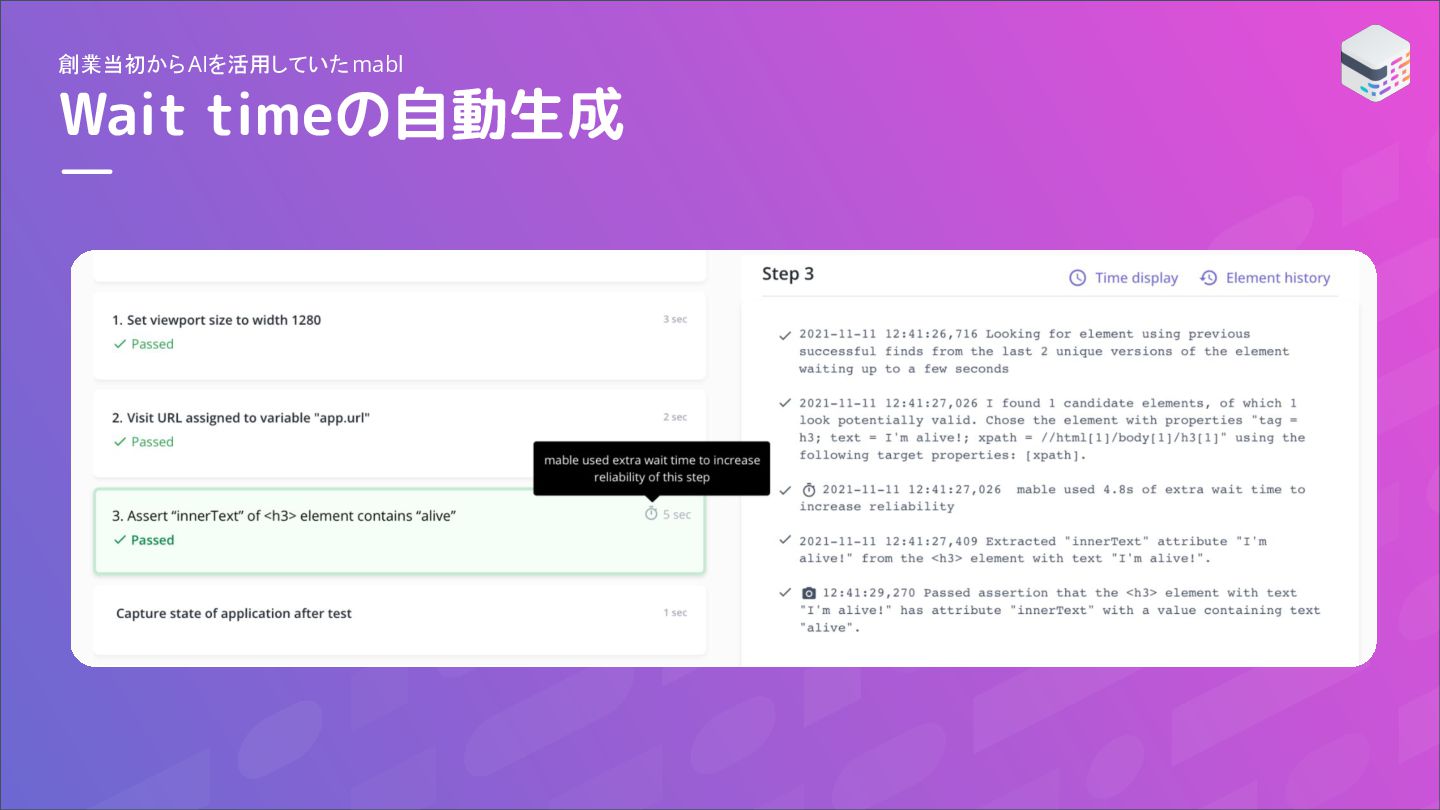The image size is (1440, 810).
Task: Select 'Capture state of application after test'
Action: point(399,620)
